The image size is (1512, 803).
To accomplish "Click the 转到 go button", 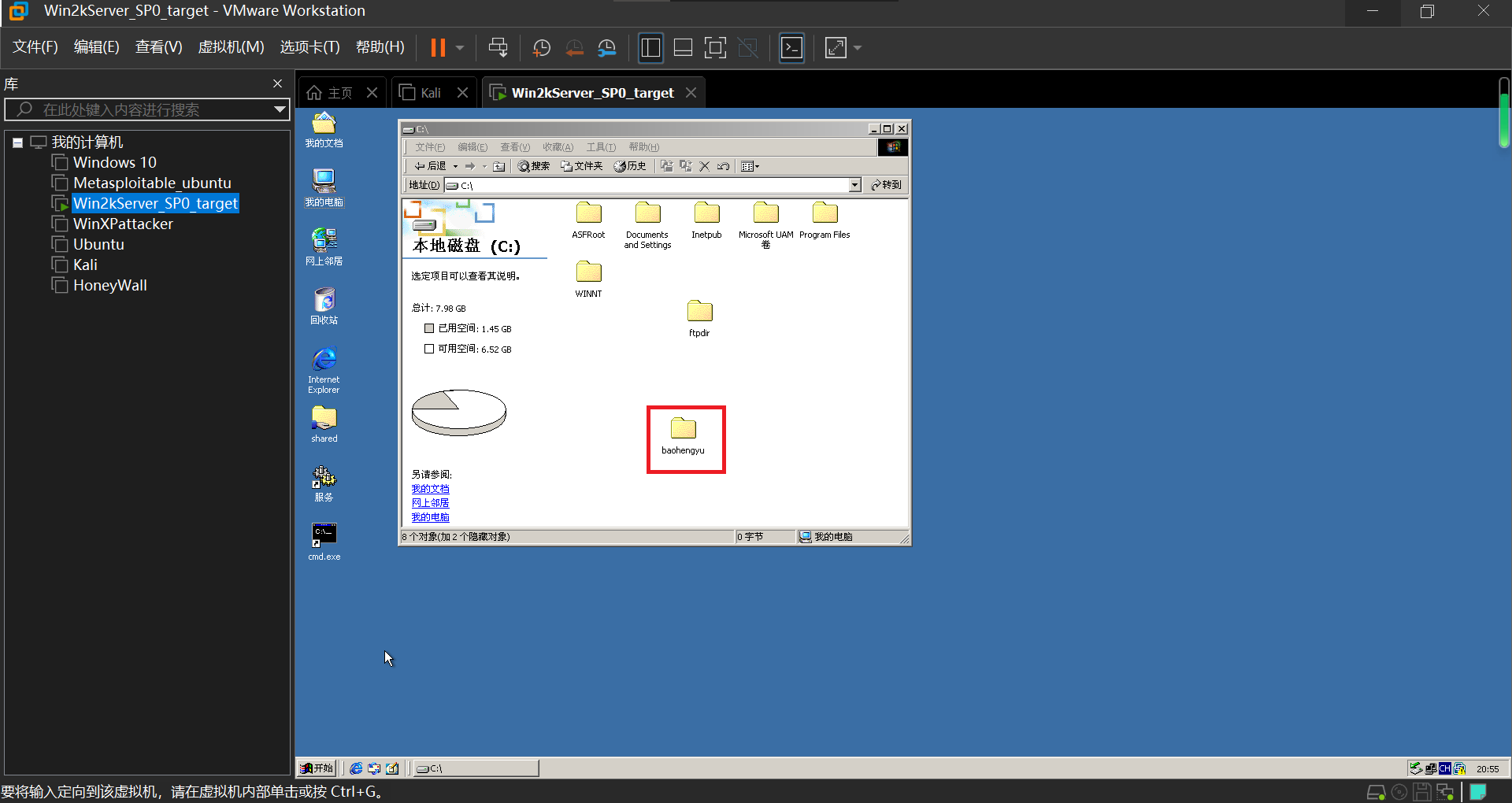I will point(886,185).
